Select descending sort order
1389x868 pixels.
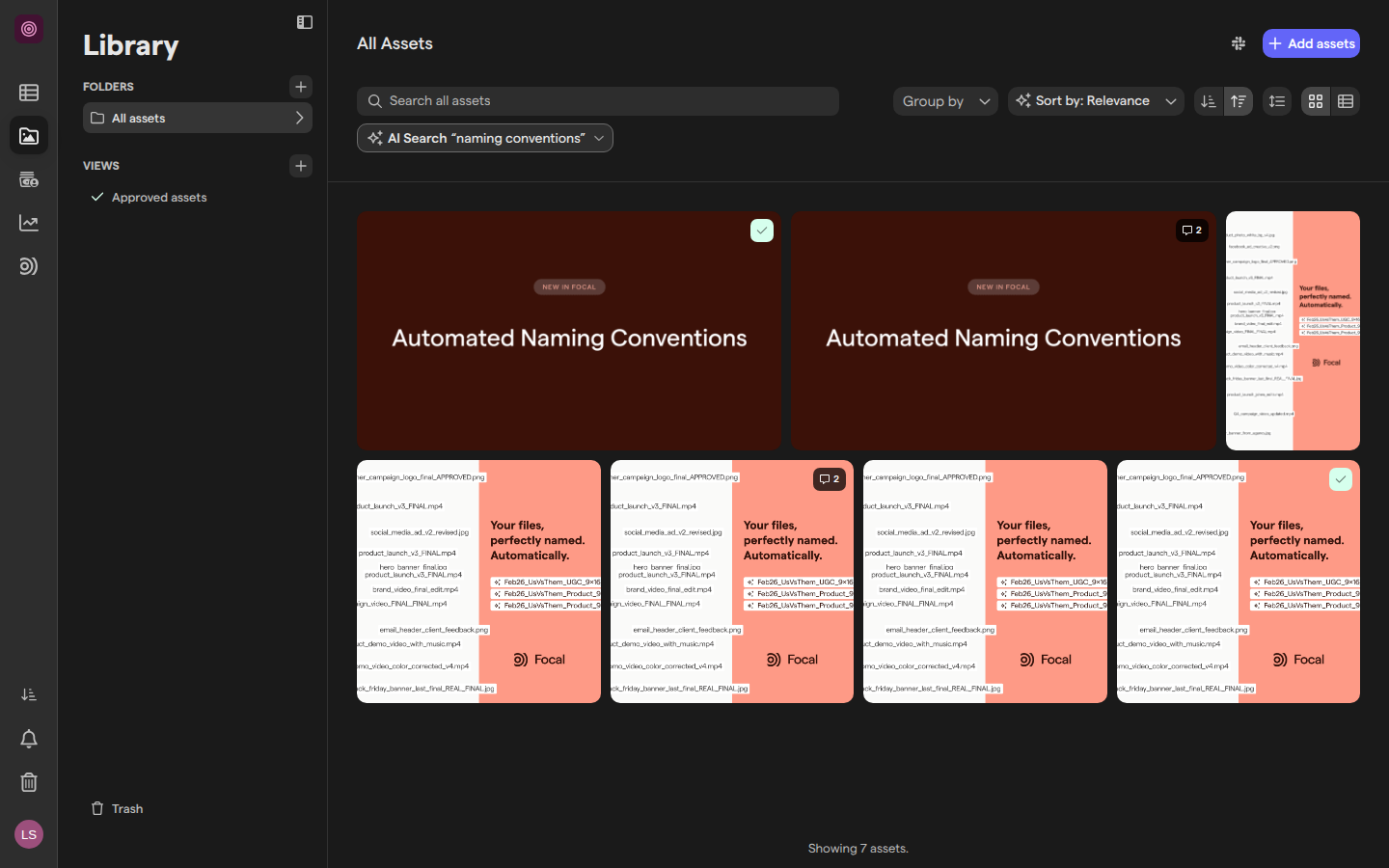1209,101
